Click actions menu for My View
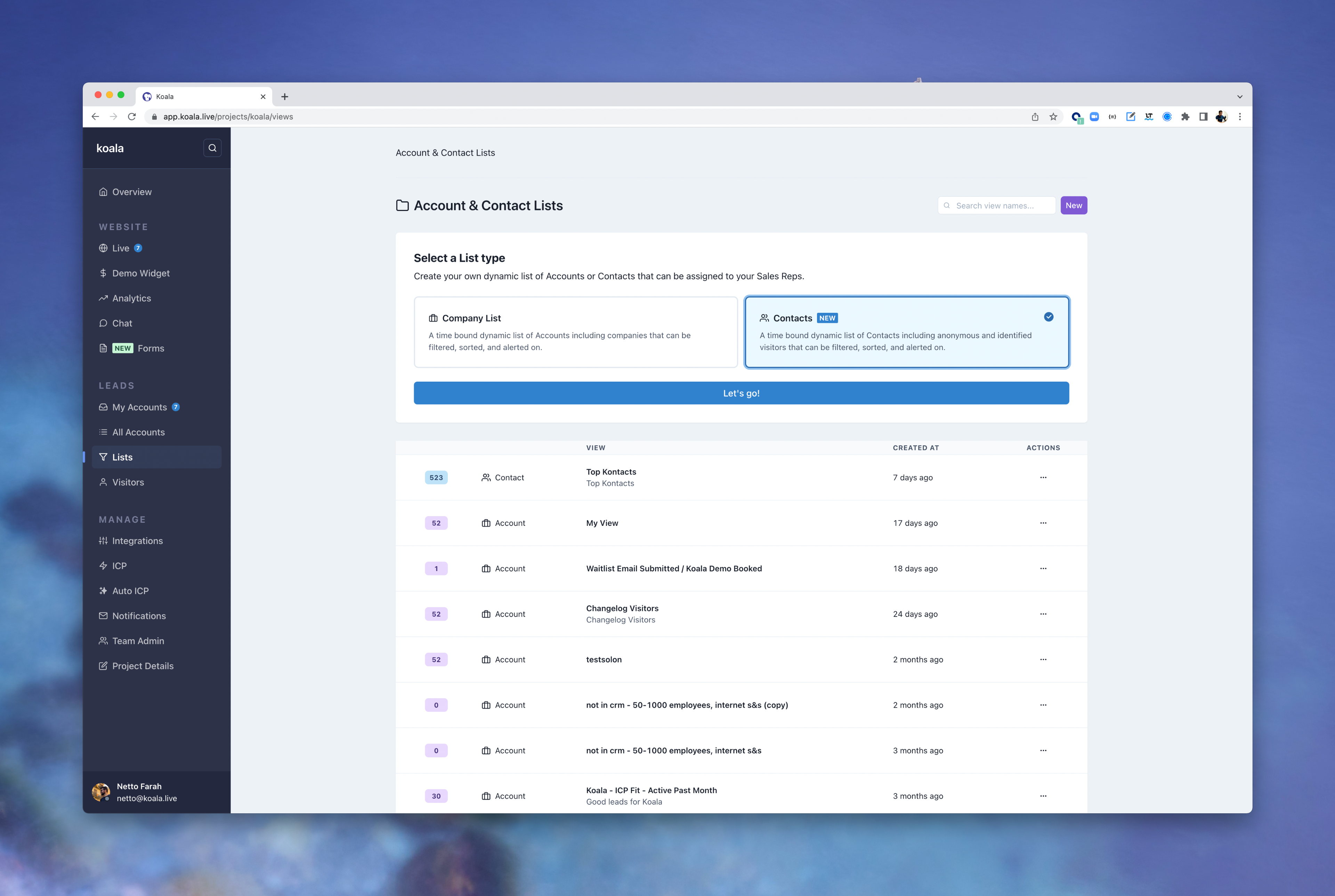The image size is (1335, 896). pyautogui.click(x=1044, y=522)
